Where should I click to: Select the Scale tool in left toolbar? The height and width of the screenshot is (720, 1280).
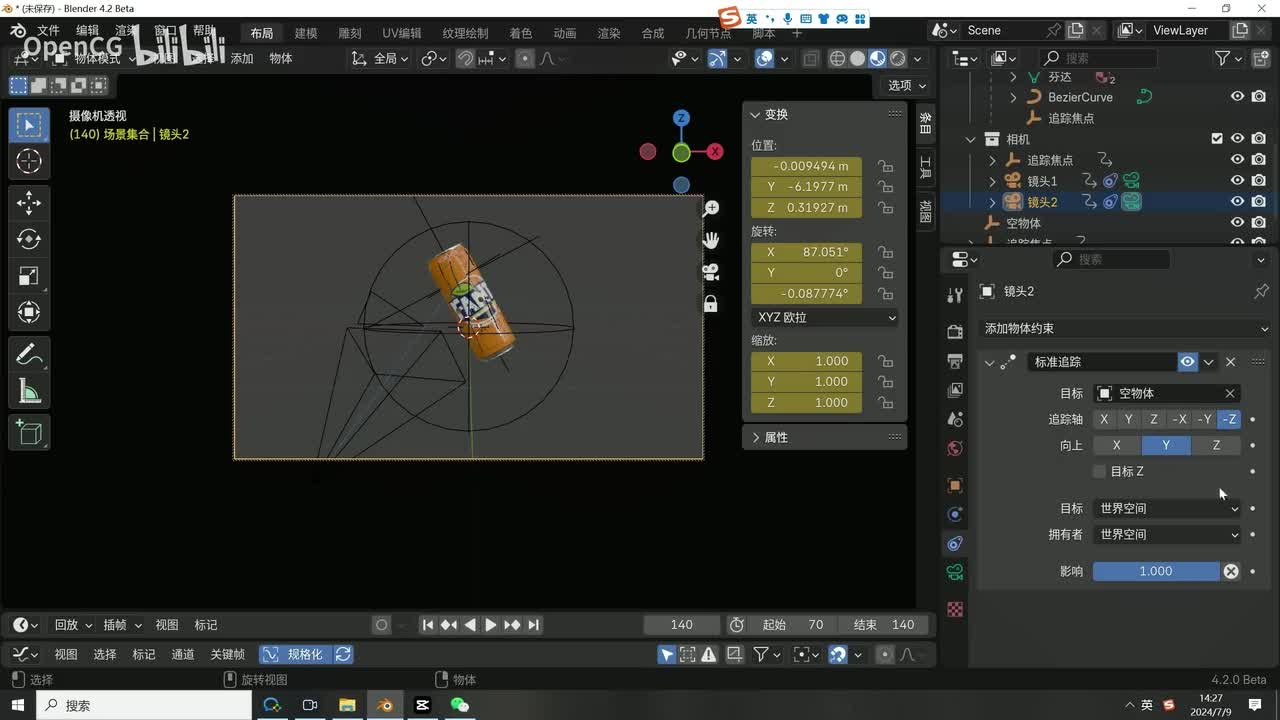(29, 276)
